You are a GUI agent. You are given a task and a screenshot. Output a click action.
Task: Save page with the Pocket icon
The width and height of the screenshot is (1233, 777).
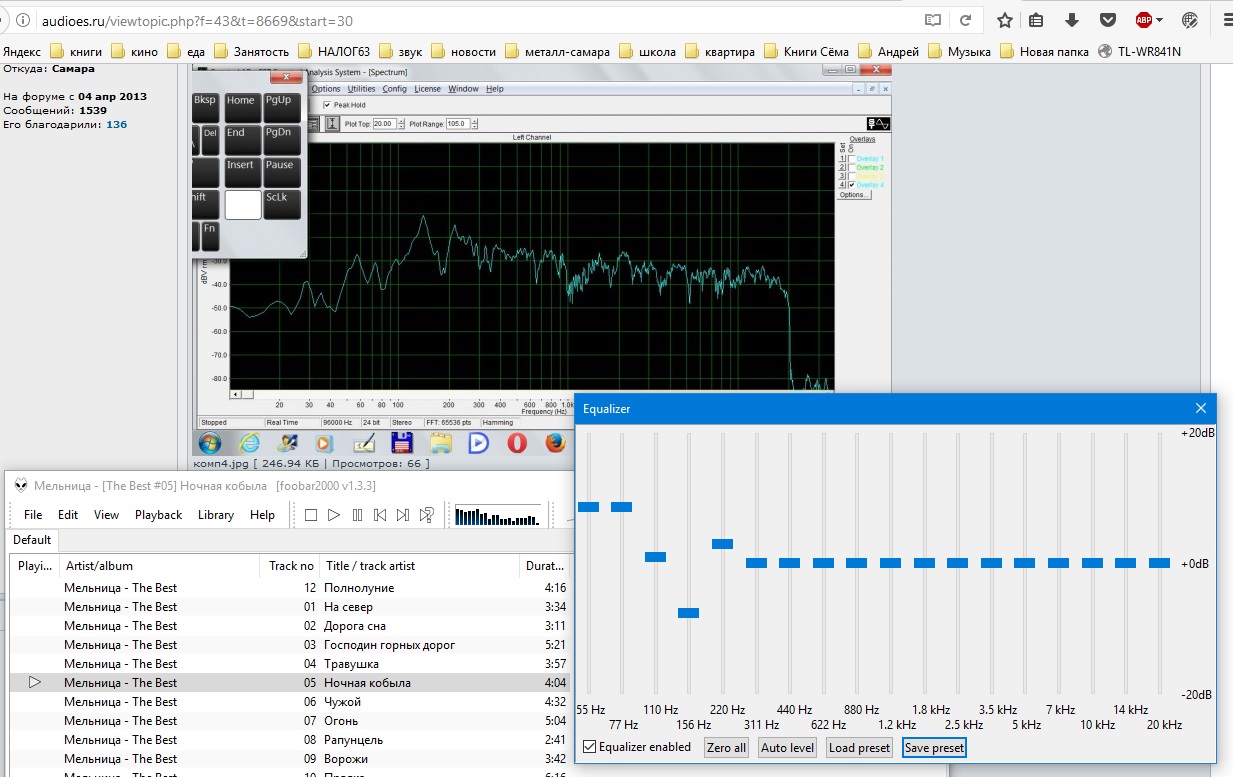point(1108,20)
